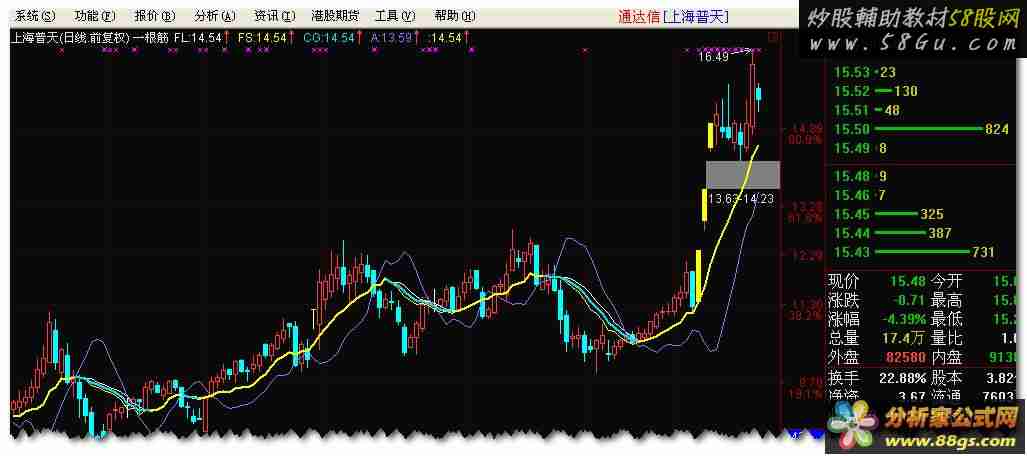This screenshot has width=1027, height=456.
Task: Open the 港股期货 menu
Action: [335, 16]
